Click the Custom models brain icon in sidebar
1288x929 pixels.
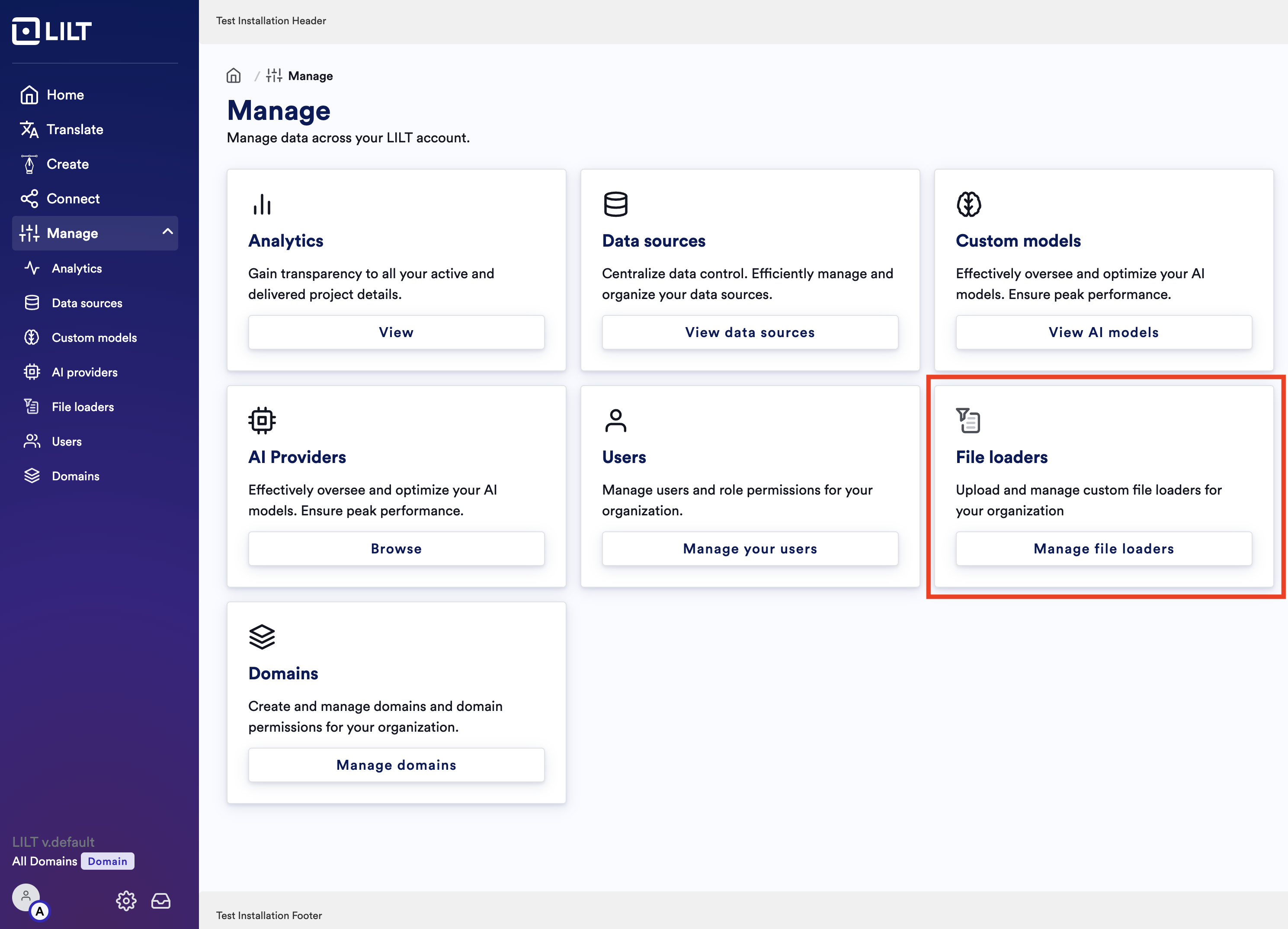(32, 338)
